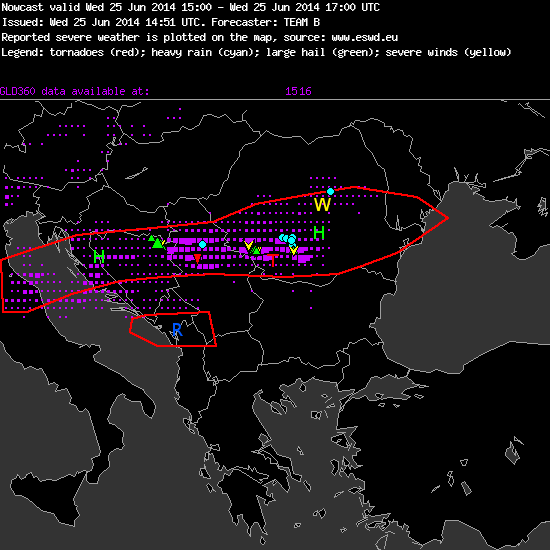The width and height of the screenshot is (550, 550).
Task: Select the pair of green hail triangles
Action: (156, 242)
